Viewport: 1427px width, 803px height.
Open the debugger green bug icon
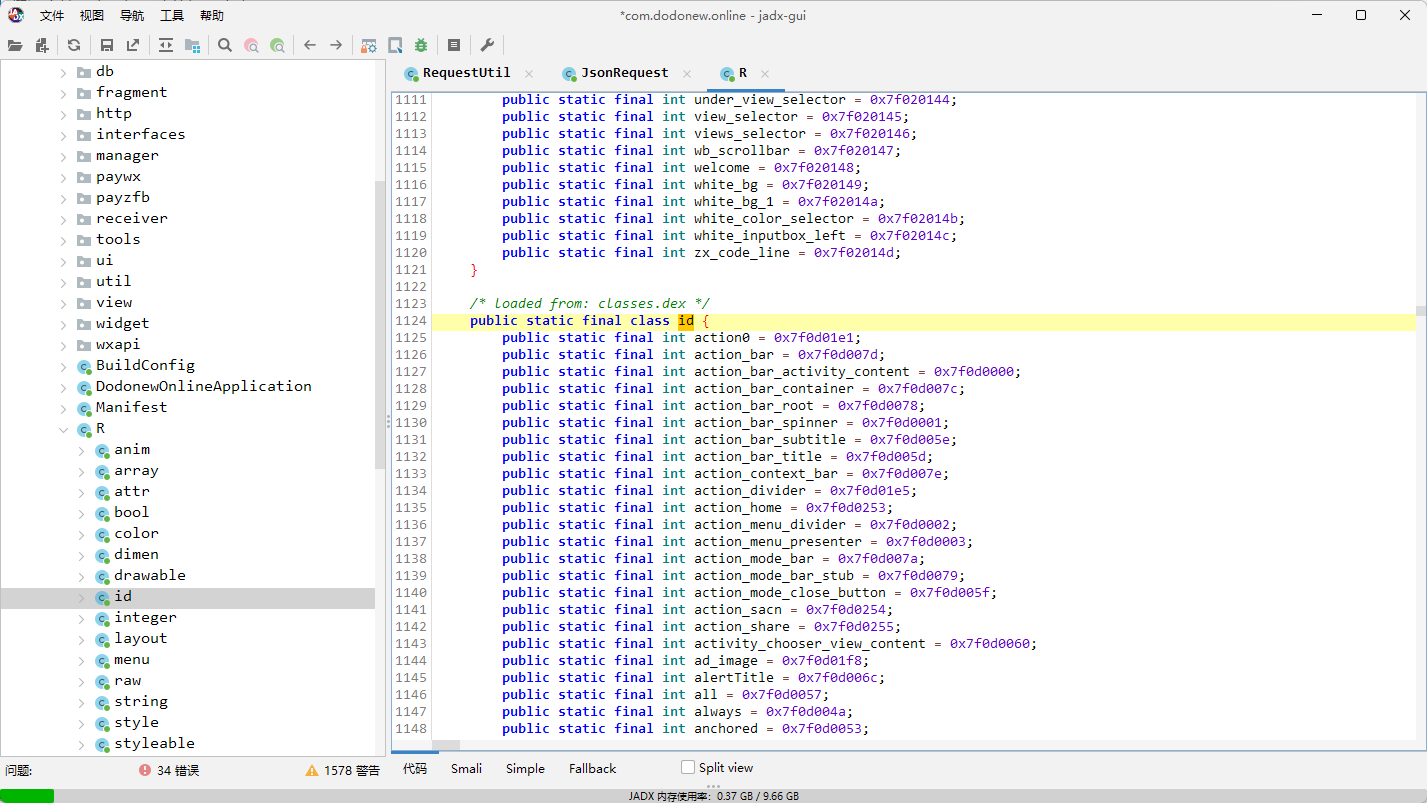[x=421, y=45]
